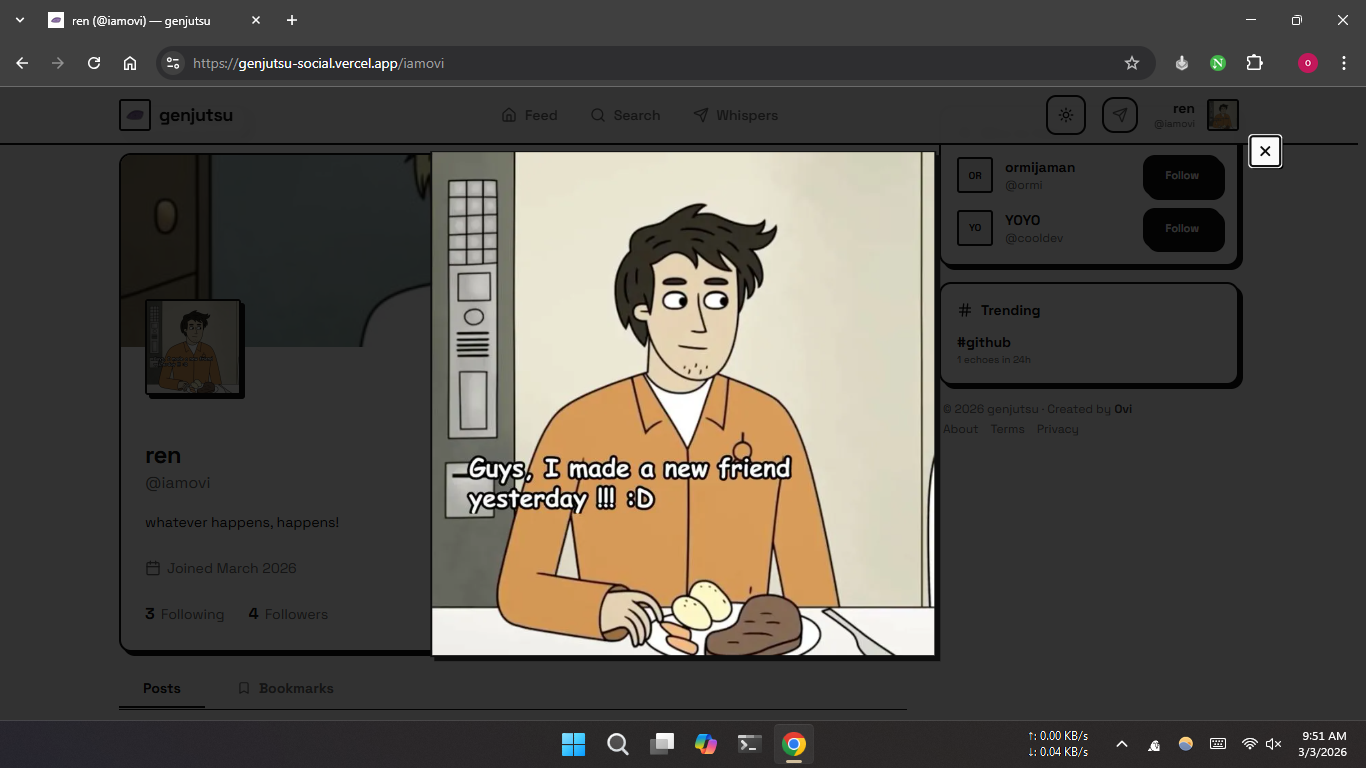Open the #github trending hashtag
This screenshot has width=1366, height=768.
[x=984, y=342]
